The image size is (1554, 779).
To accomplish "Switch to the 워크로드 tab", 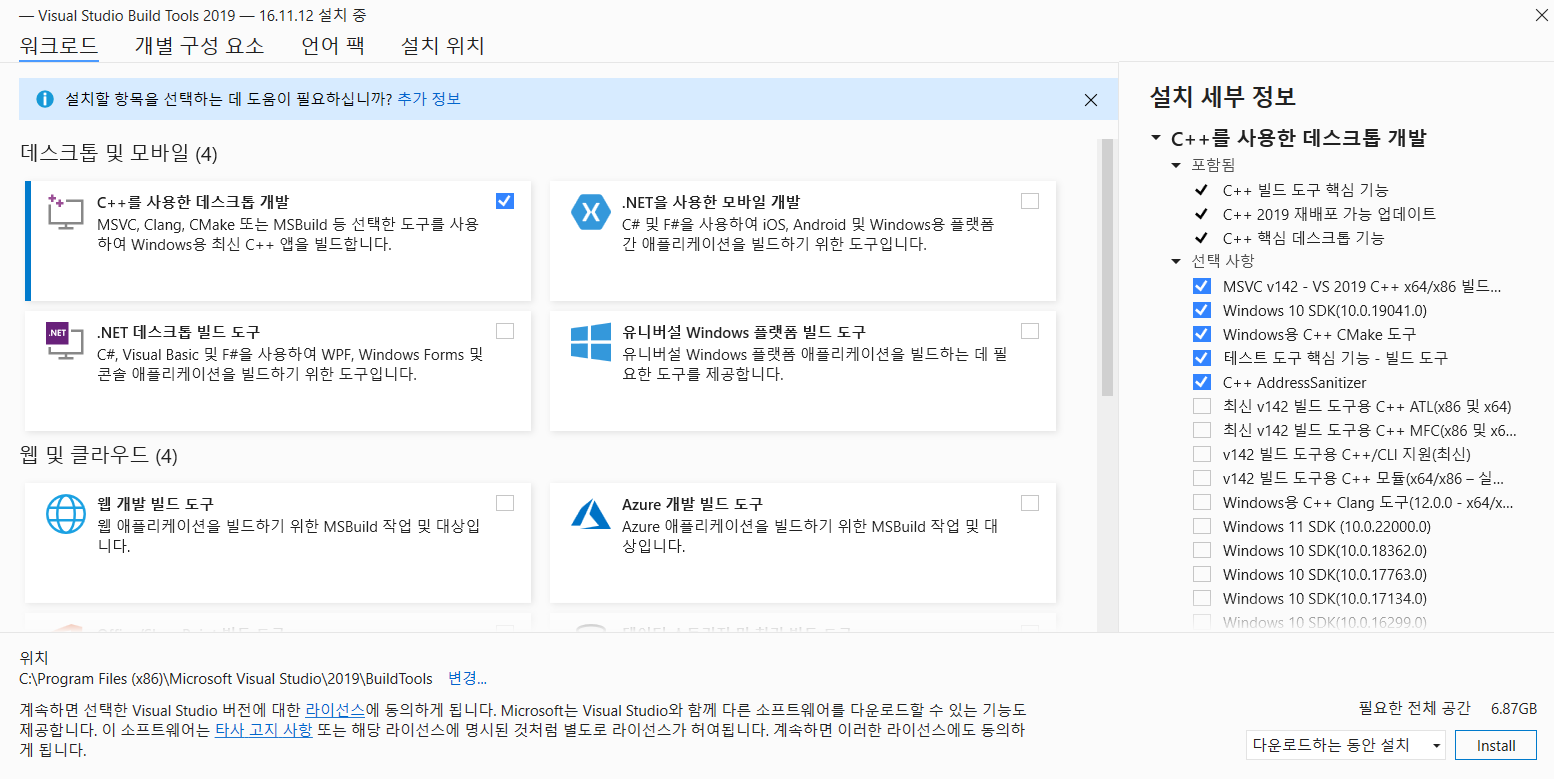I will (59, 46).
